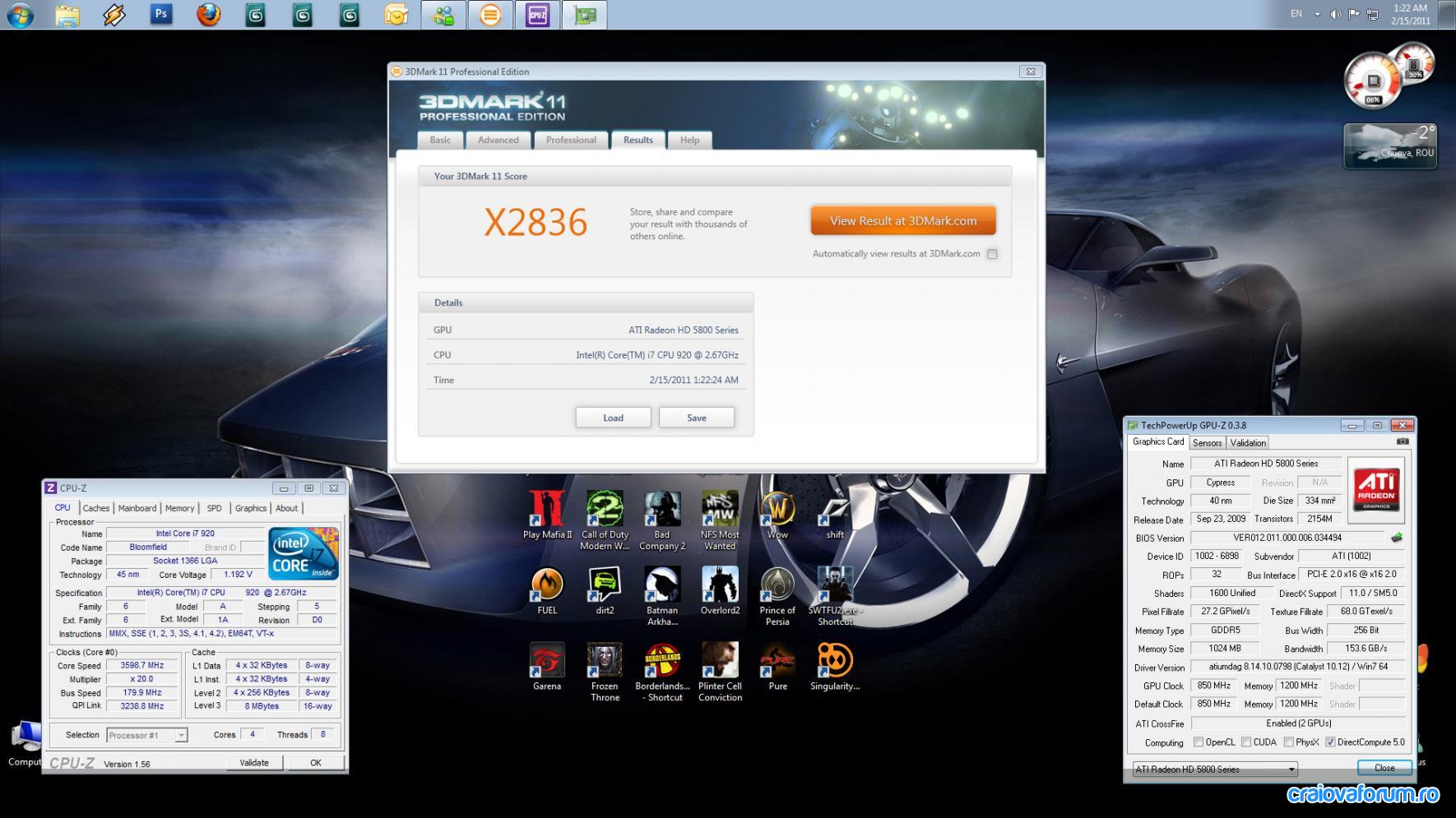Open the Mainboard tab in CPU-Z

coord(137,508)
